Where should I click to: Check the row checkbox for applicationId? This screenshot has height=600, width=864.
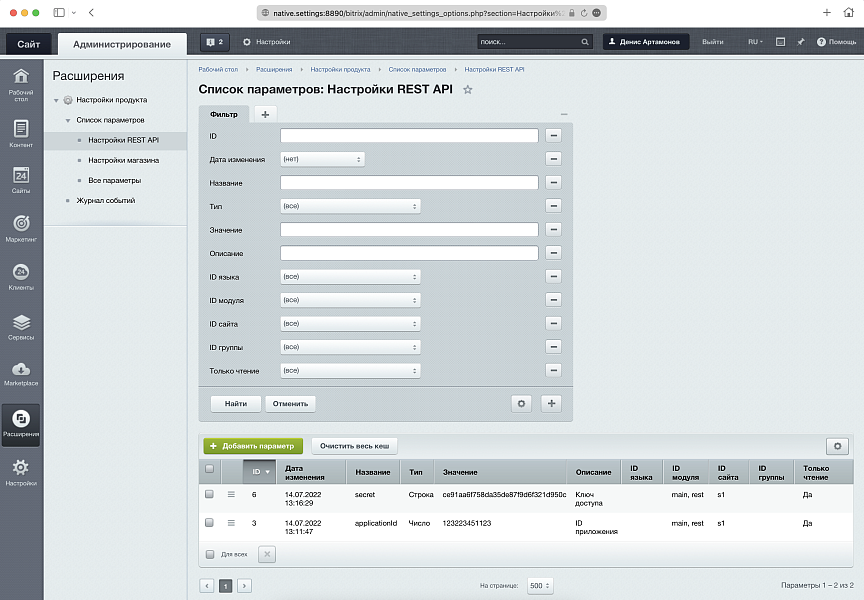209,522
